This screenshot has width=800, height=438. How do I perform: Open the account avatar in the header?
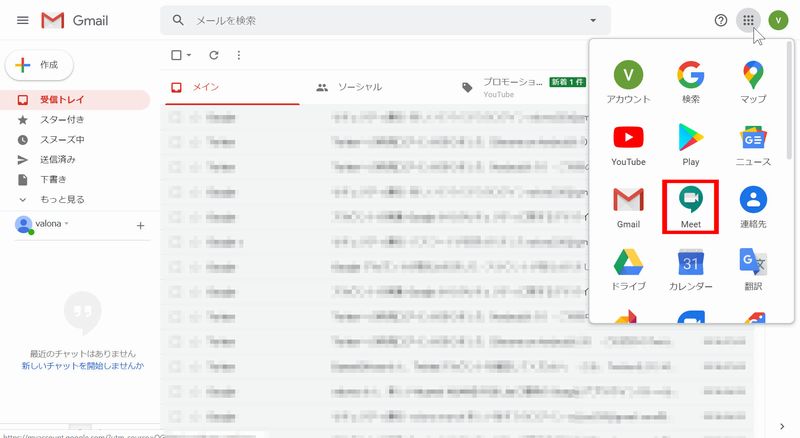[778, 20]
